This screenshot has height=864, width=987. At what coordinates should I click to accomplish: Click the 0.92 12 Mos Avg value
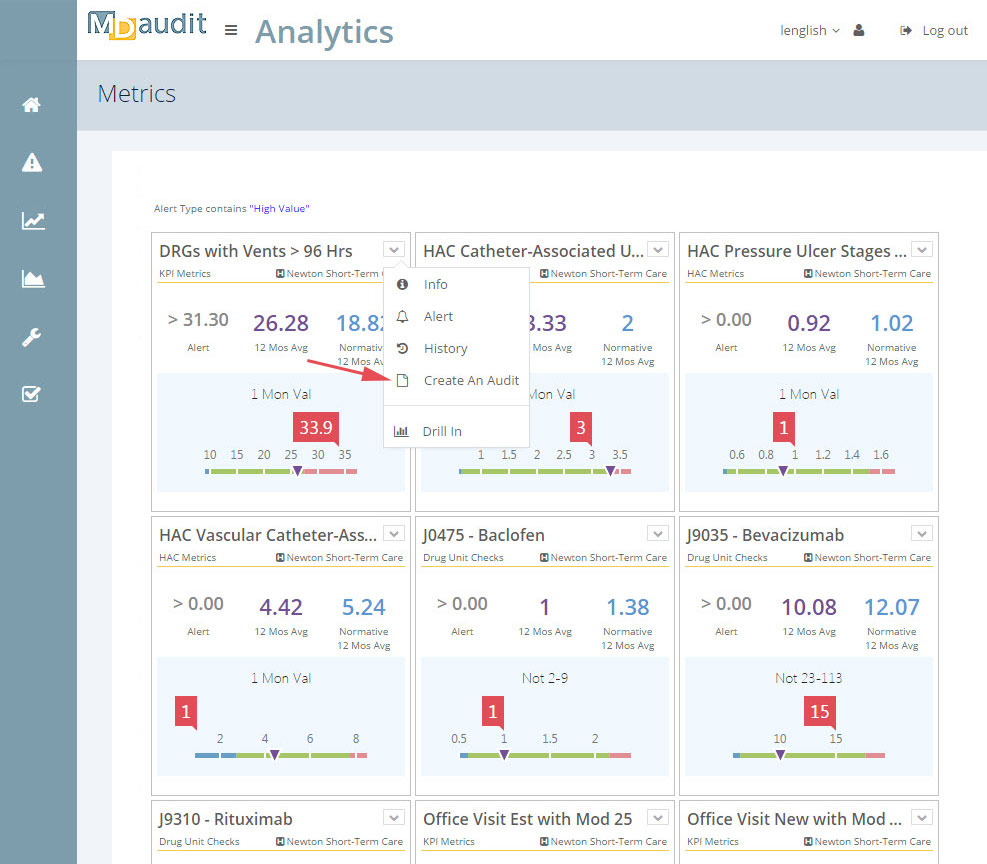click(809, 323)
